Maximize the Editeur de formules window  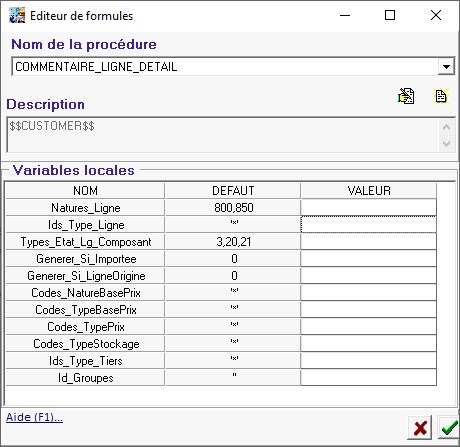pyautogui.click(x=390, y=15)
